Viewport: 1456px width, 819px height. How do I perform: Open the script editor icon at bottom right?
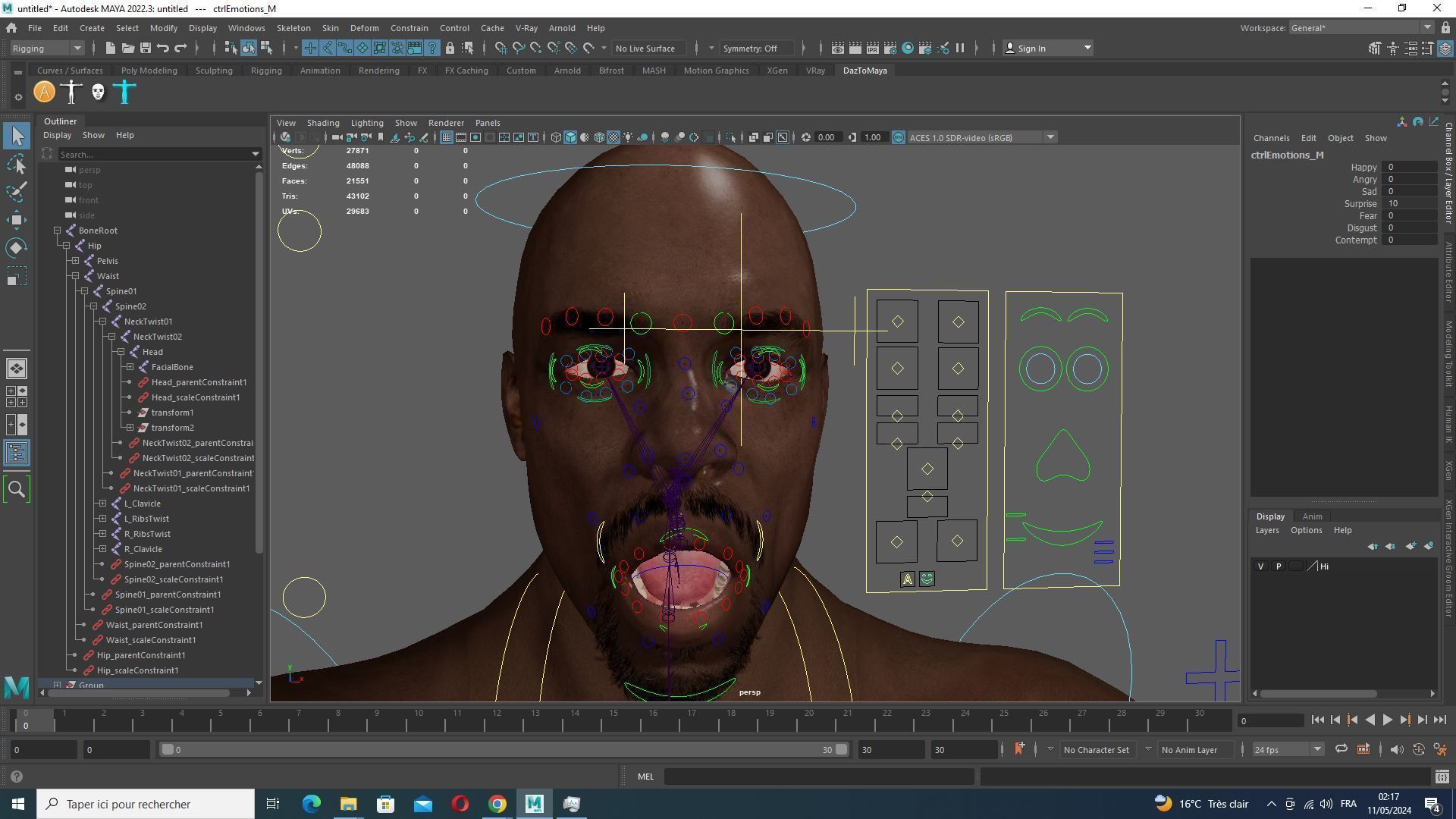pos(1442,777)
